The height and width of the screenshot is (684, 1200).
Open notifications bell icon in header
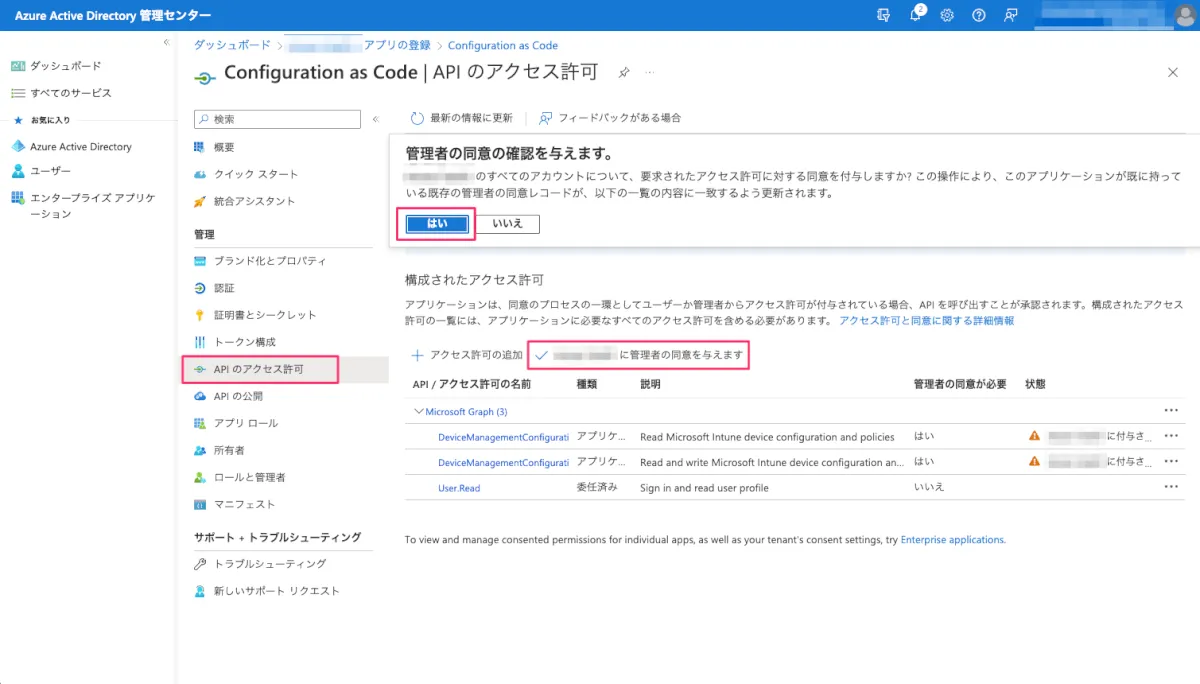coord(916,15)
